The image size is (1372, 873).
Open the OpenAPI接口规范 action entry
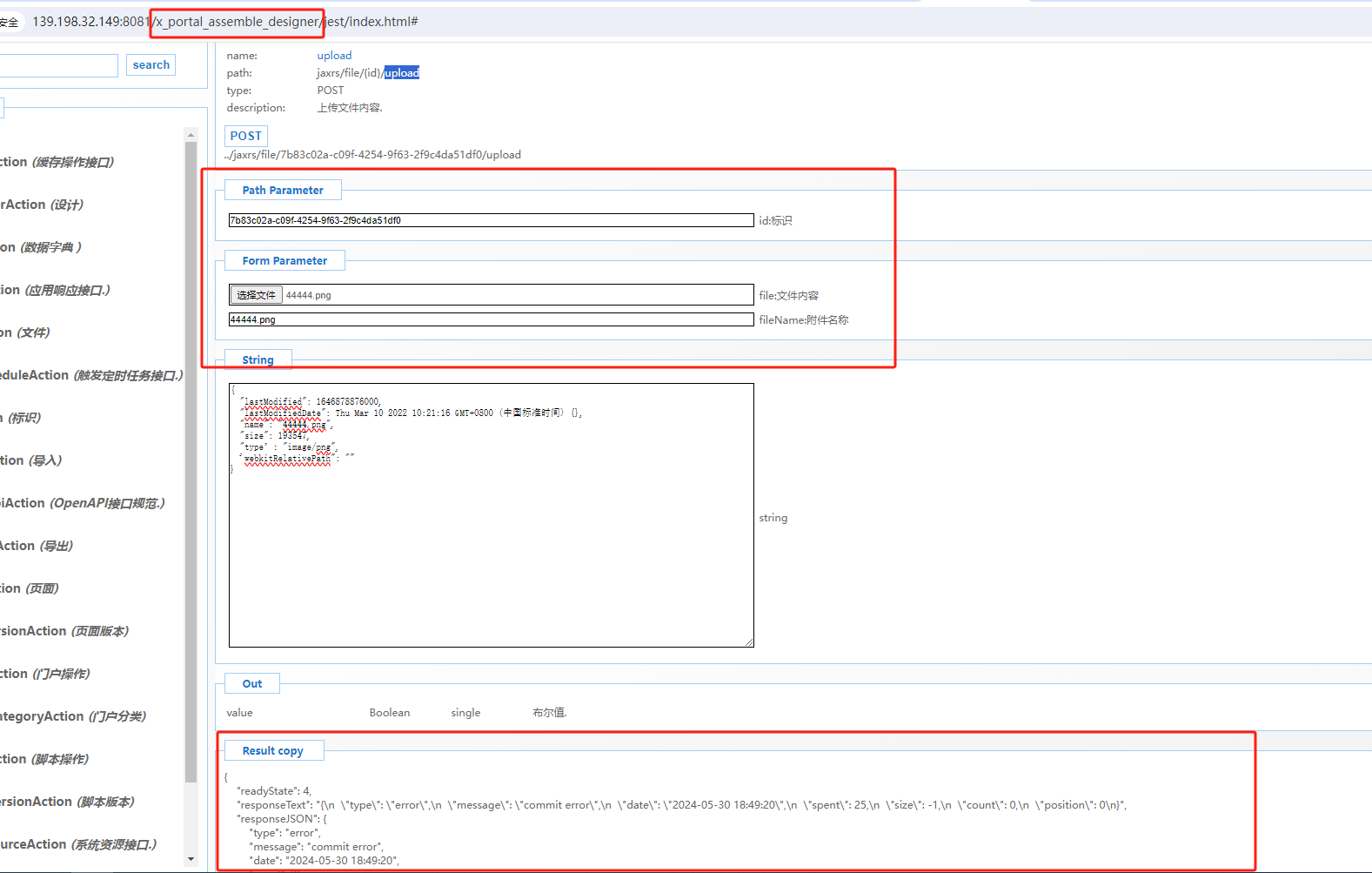pos(83,503)
